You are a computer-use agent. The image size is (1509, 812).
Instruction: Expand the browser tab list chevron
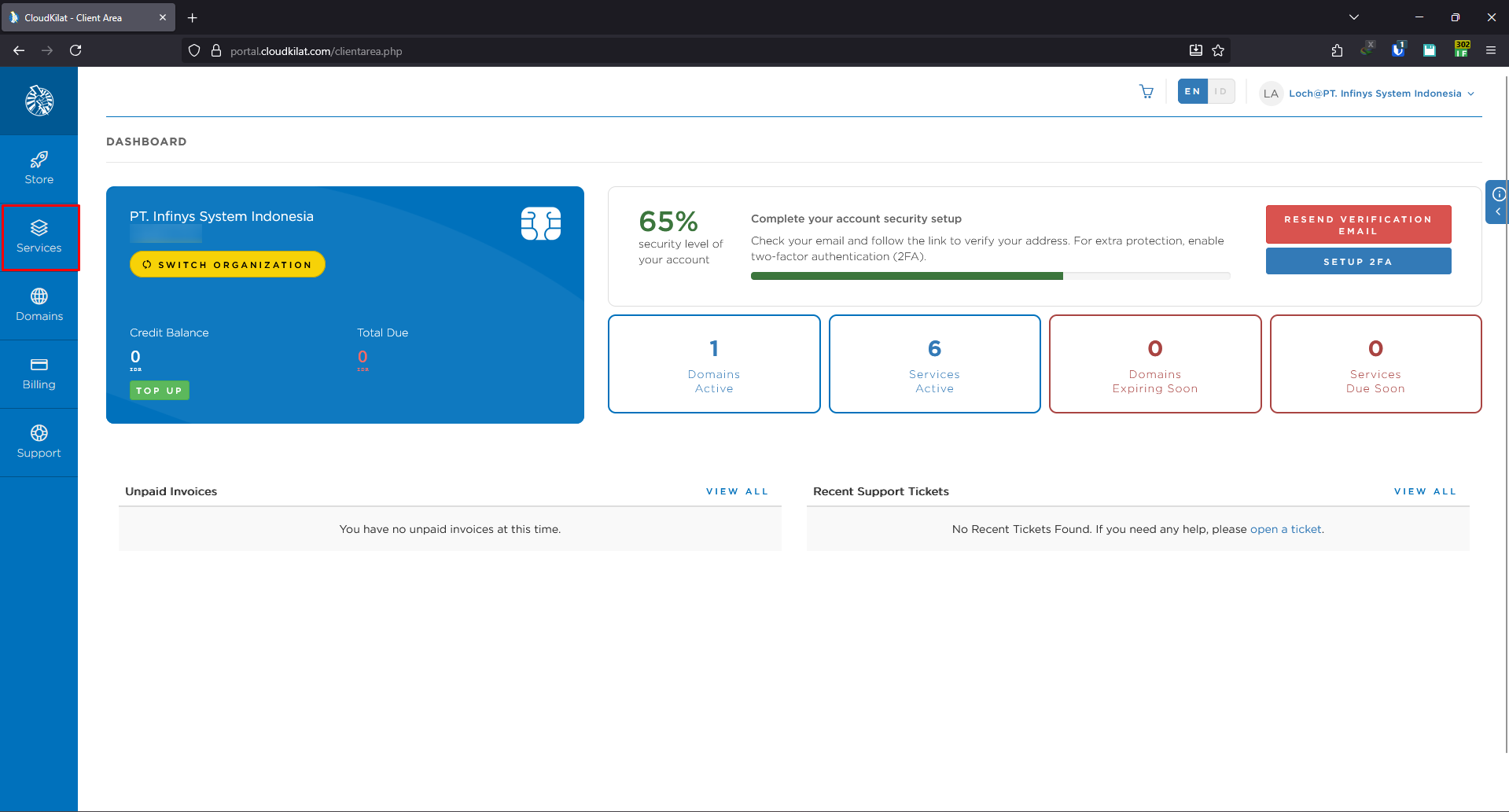tap(1354, 17)
